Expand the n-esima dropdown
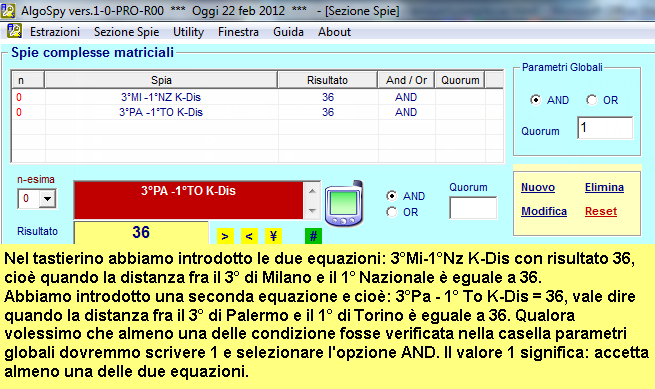The height and width of the screenshot is (389, 655). (47, 198)
